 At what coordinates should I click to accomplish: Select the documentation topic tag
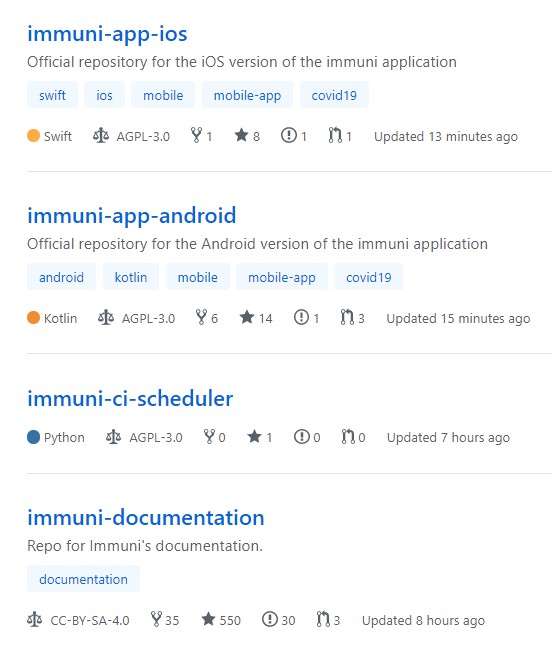coord(83,579)
